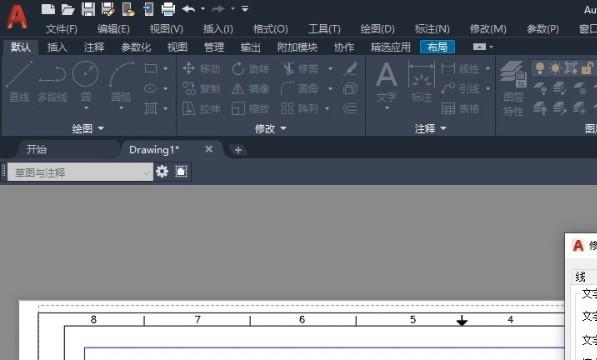Click the Mirror (镜像) tool
597x360 pixels.
click(x=251, y=89)
